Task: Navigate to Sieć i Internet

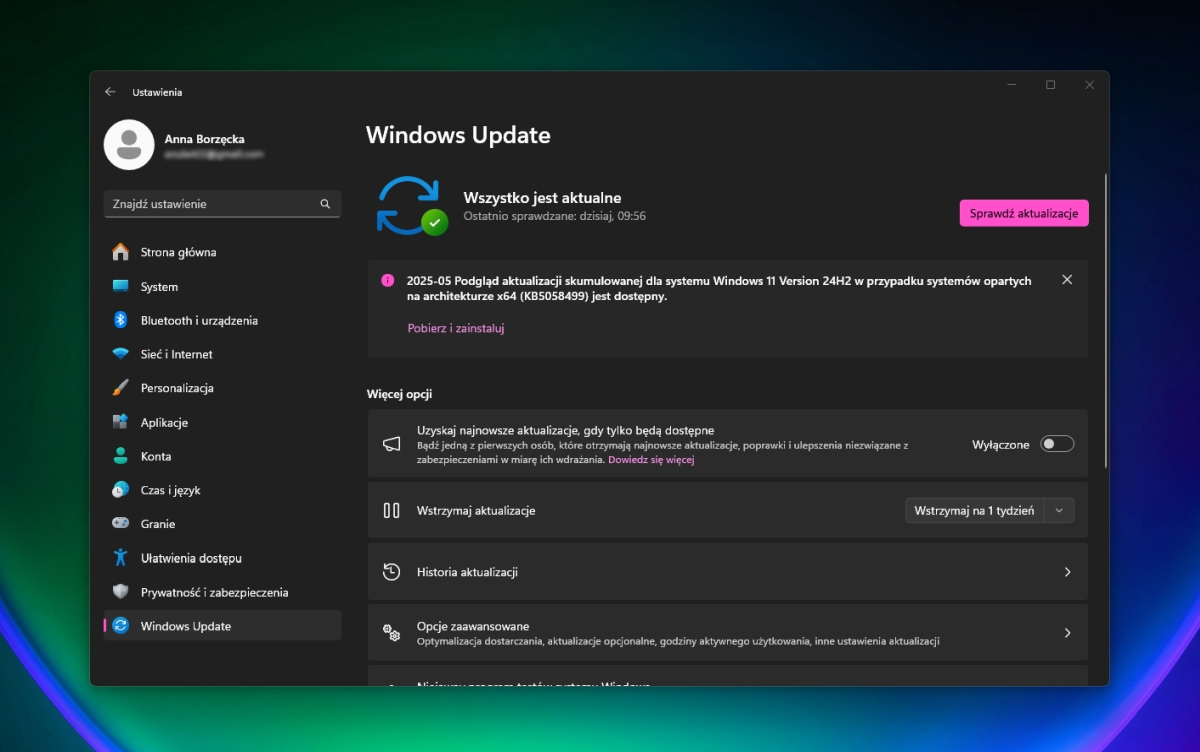Action: (x=222, y=354)
